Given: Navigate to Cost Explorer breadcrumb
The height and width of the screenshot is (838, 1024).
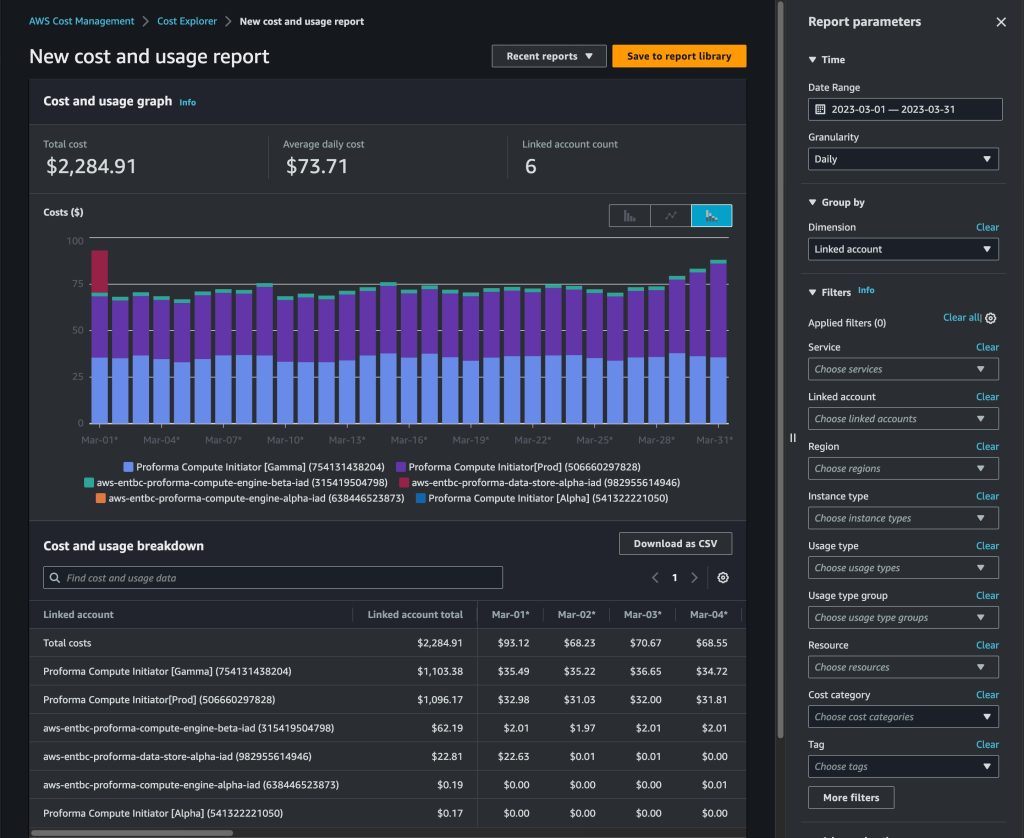Looking at the screenshot, I should point(187,21).
